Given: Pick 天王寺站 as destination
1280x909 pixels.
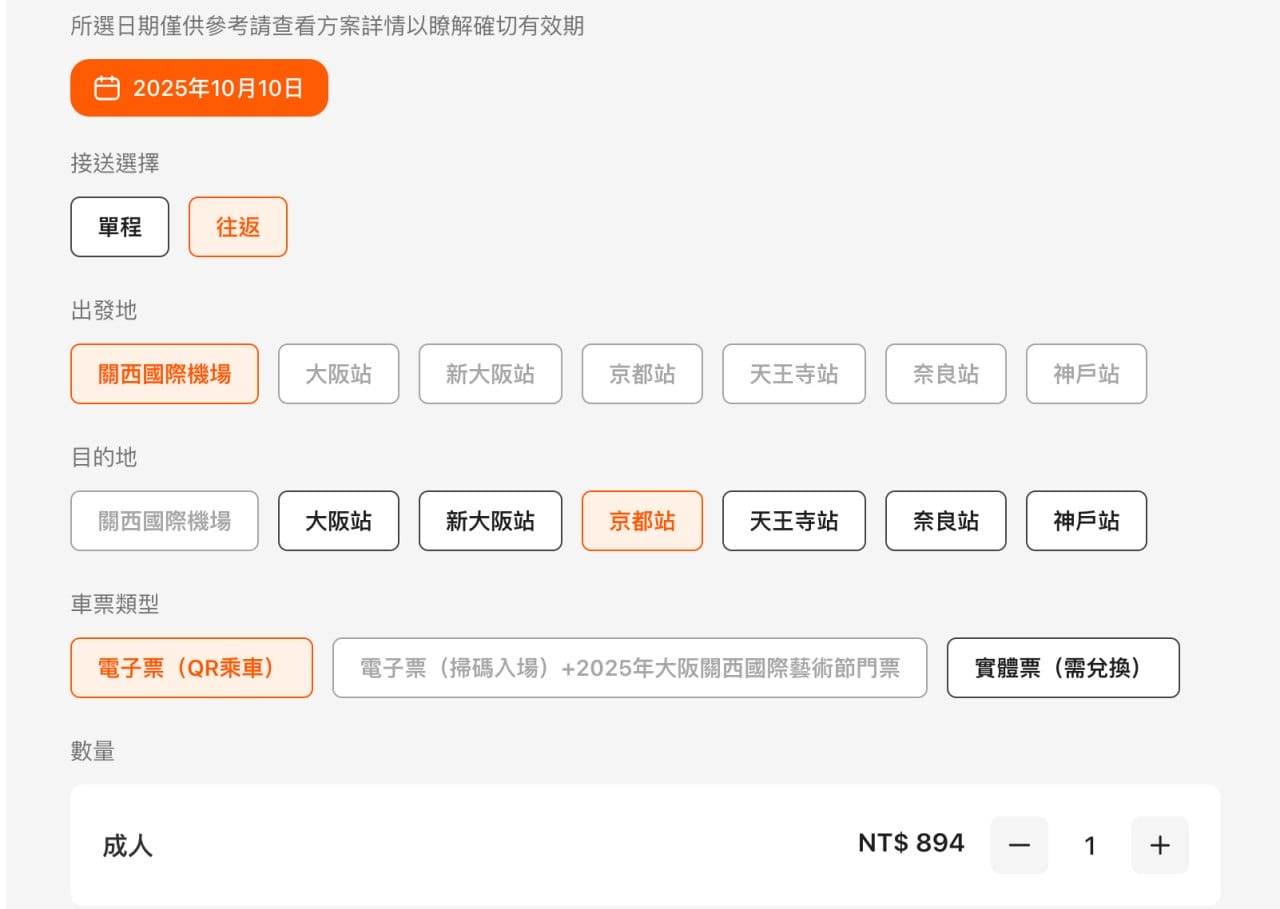Looking at the screenshot, I should click(794, 520).
